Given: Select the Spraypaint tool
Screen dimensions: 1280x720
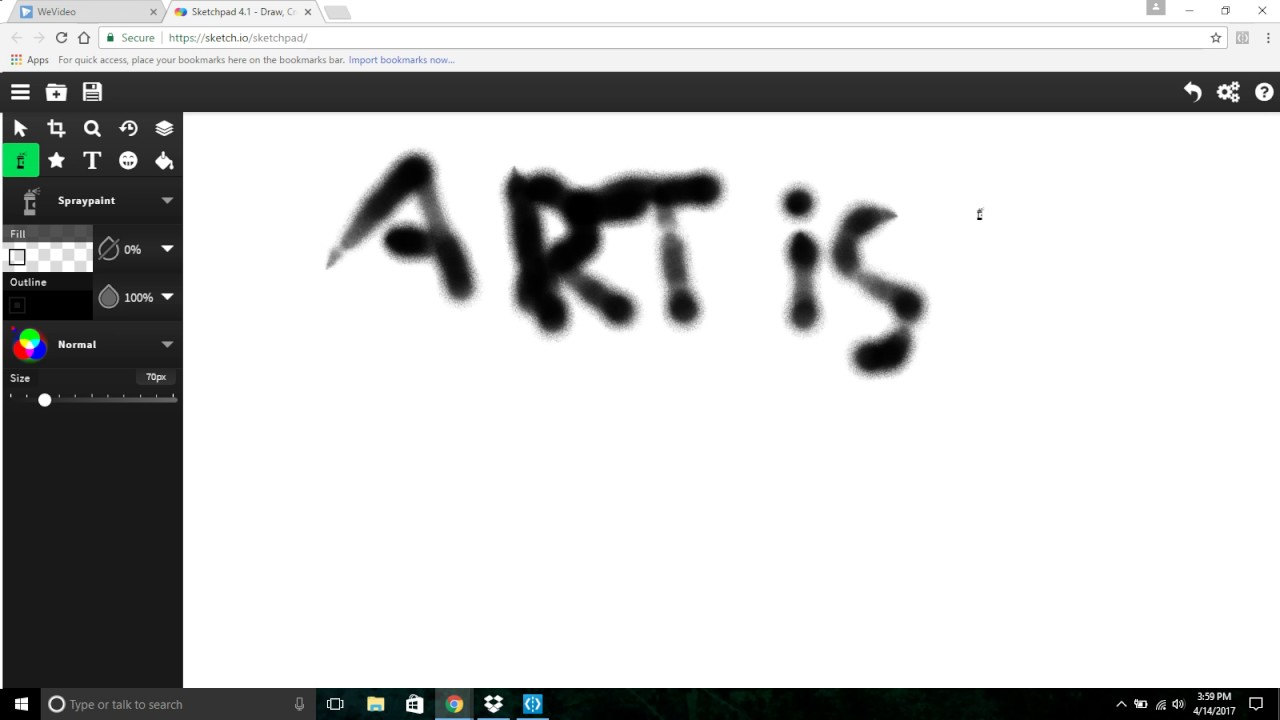Looking at the screenshot, I should [20, 160].
